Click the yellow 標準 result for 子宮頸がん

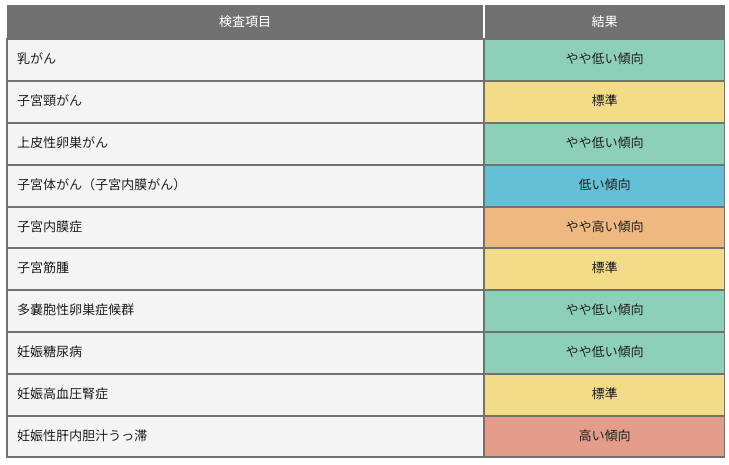pos(604,101)
